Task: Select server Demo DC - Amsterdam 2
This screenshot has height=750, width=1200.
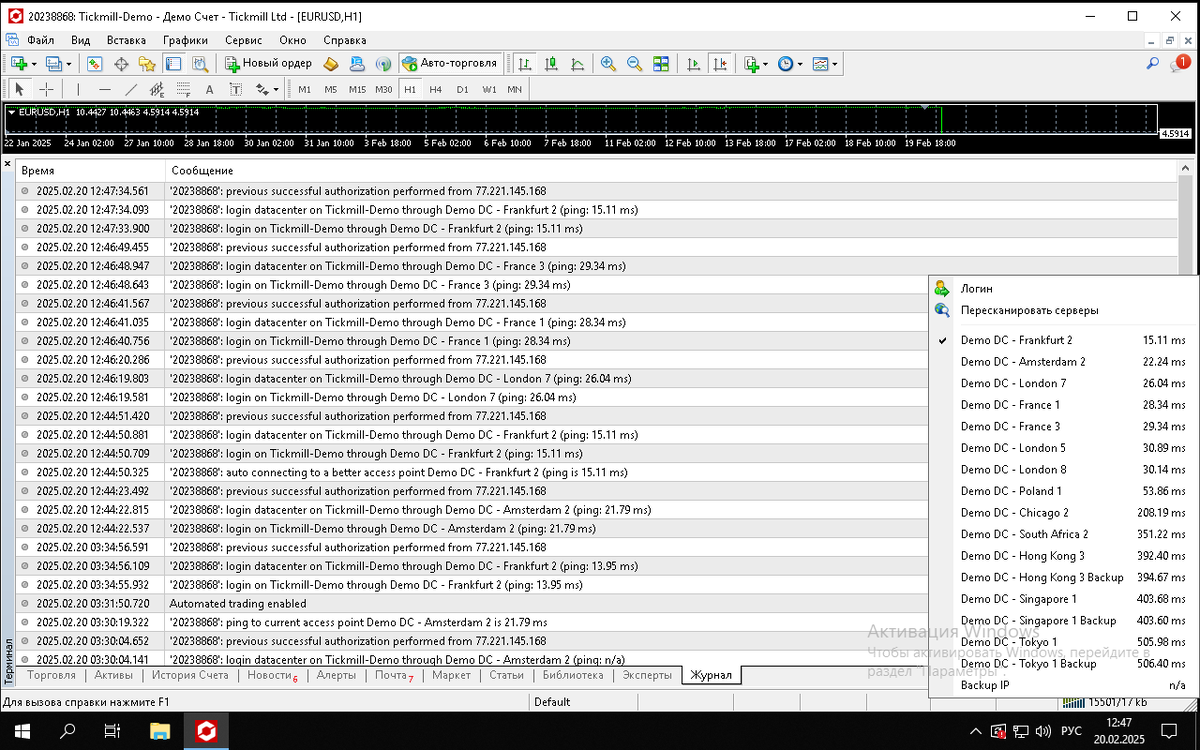Action: (1062, 362)
